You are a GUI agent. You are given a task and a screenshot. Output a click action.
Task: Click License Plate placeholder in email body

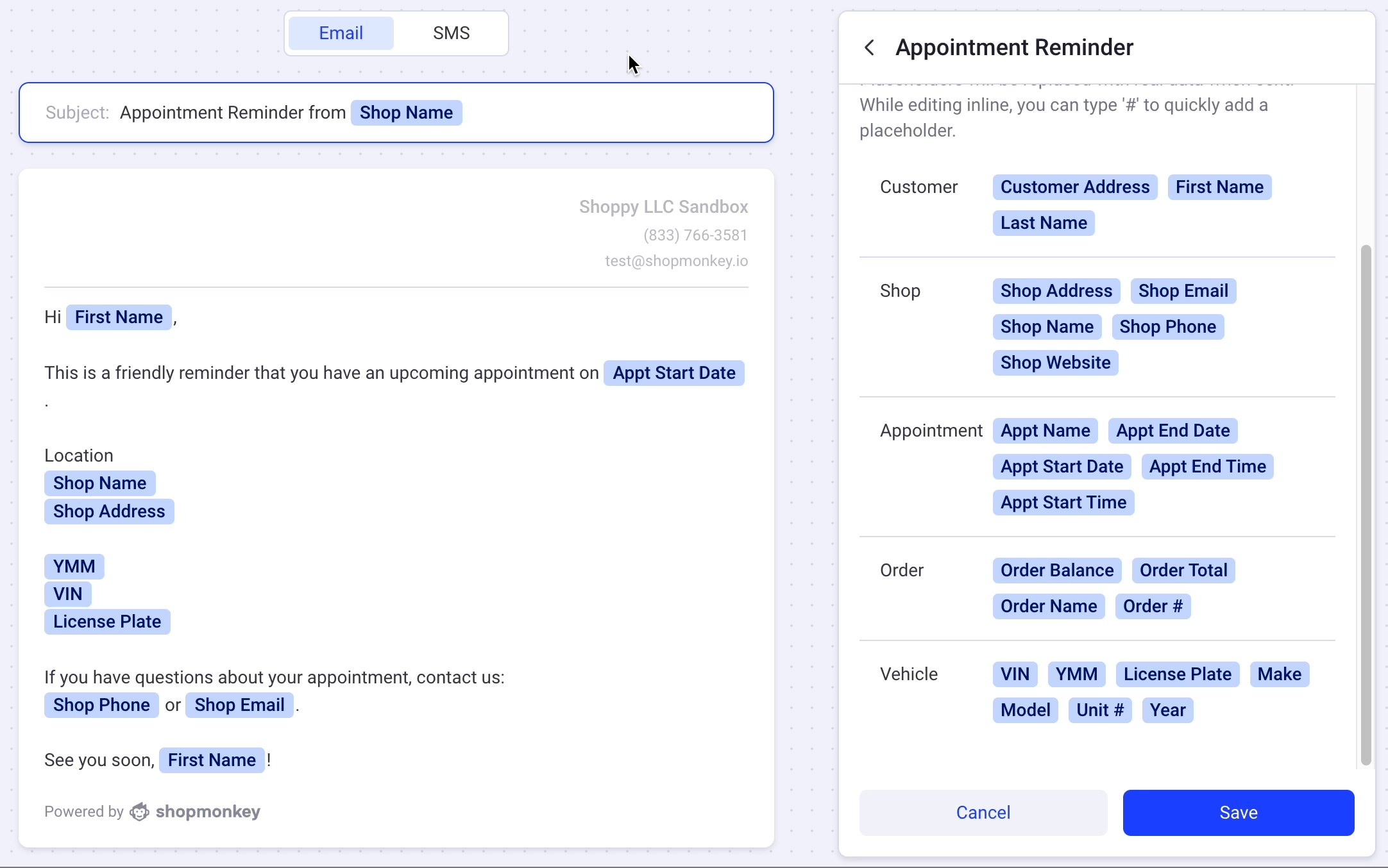click(107, 622)
